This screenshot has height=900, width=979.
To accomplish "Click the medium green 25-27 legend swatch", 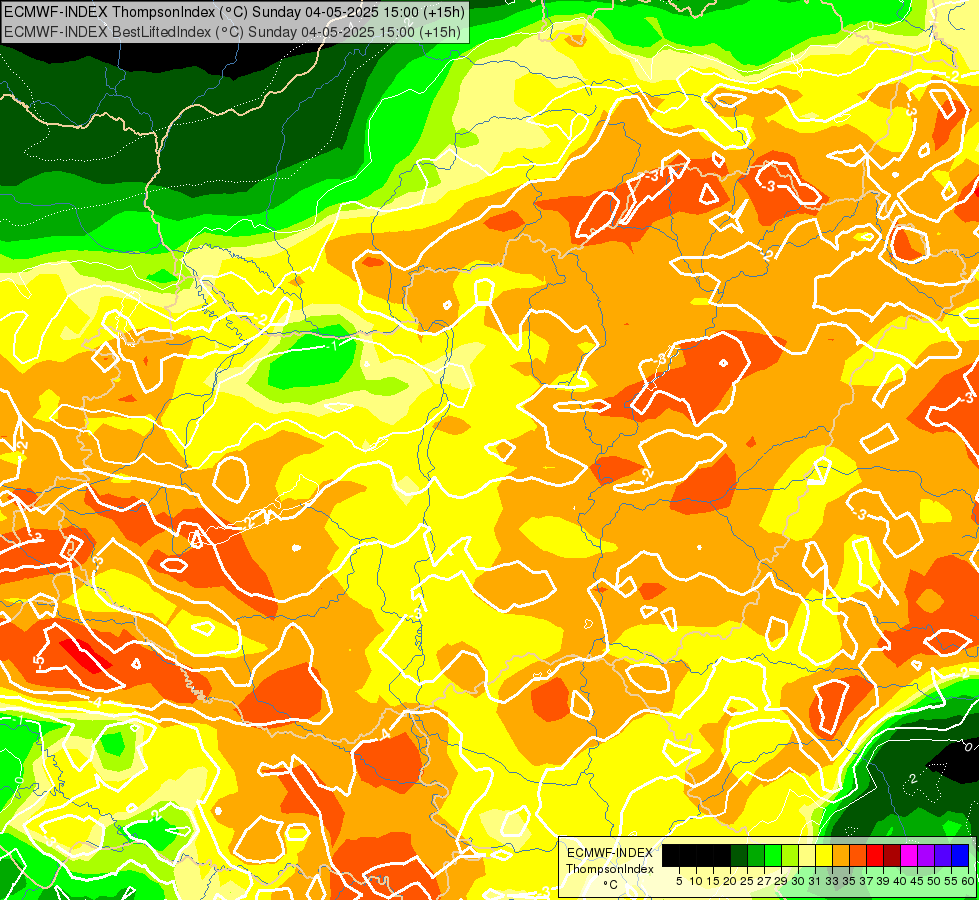I will (756, 855).
